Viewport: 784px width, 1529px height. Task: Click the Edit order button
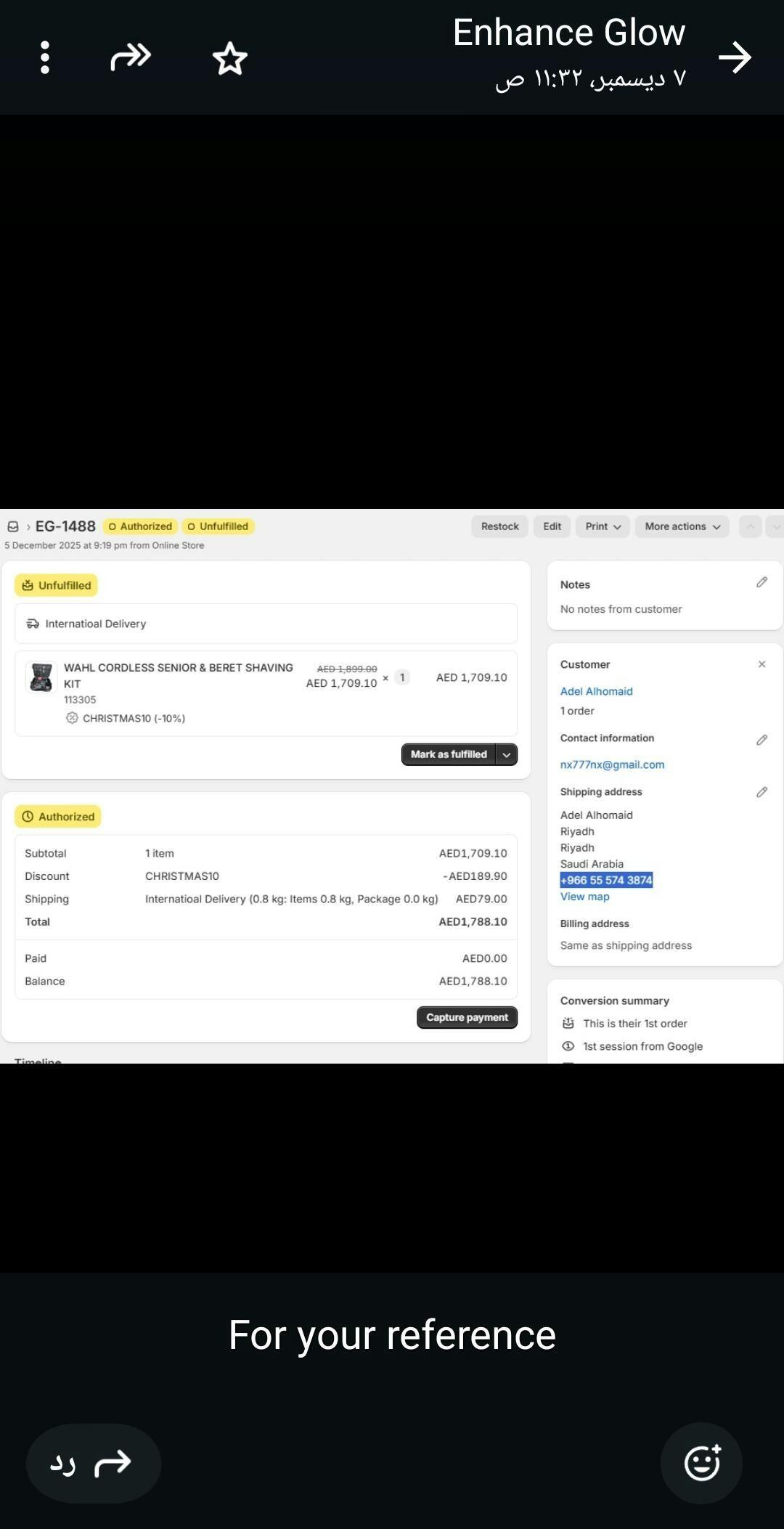[x=552, y=526]
